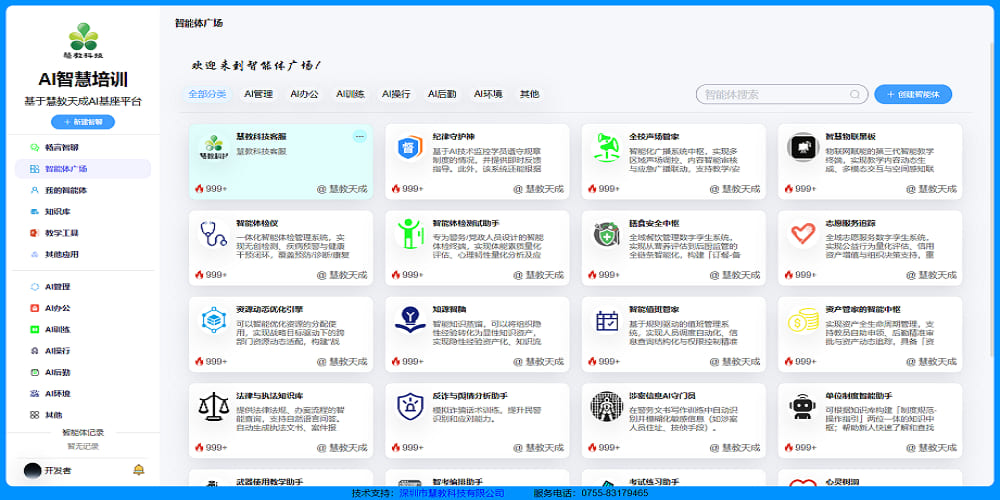Click the navy lightbulb-book icon of 知源智脑
The width and height of the screenshot is (1000, 500).
(409, 320)
